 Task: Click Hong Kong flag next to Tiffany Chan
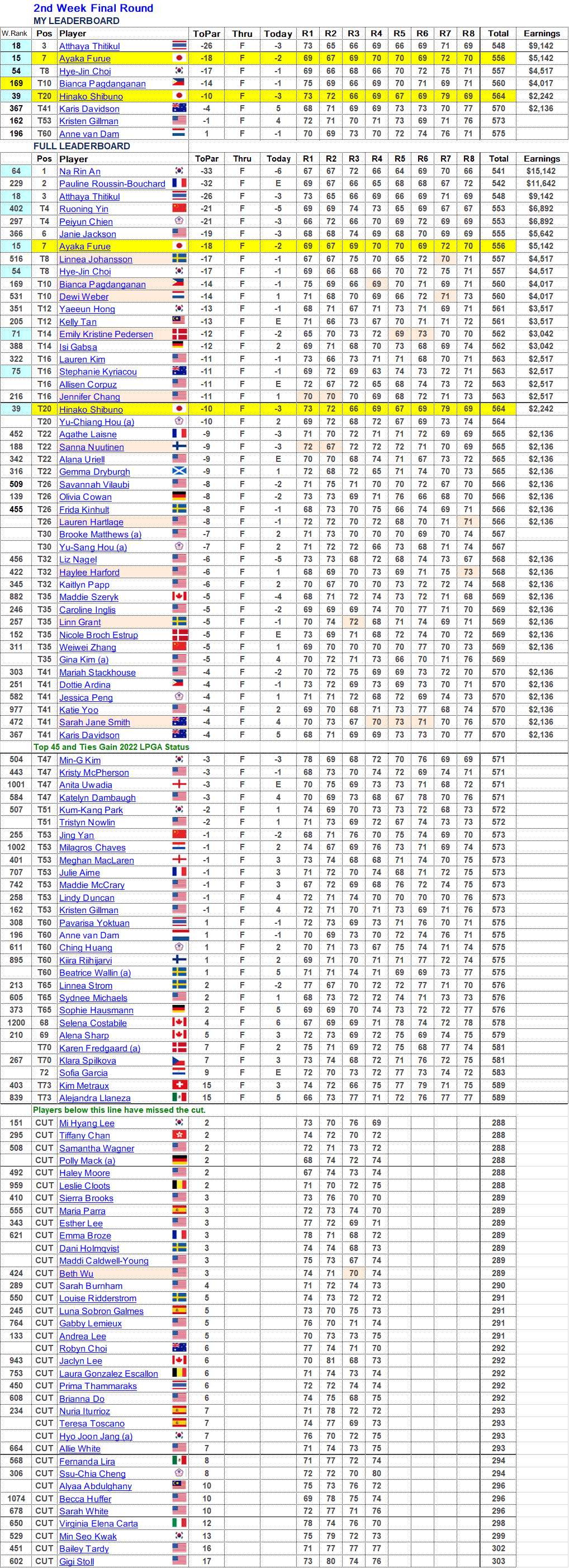point(179,1135)
